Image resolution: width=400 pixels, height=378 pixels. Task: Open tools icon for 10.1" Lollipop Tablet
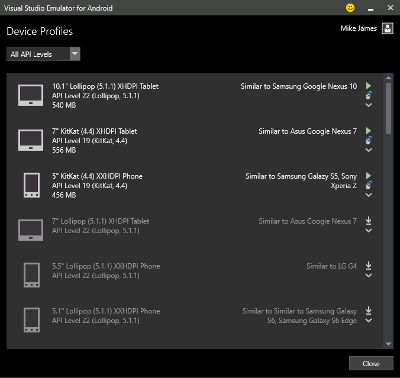click(x=368, y=96)
